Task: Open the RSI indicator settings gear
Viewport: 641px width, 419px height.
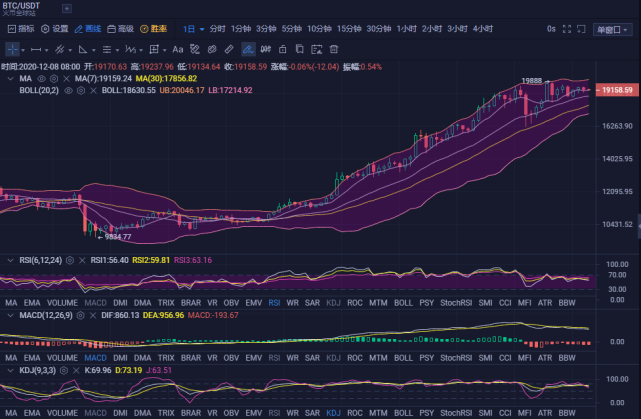Action: [70, 260]
